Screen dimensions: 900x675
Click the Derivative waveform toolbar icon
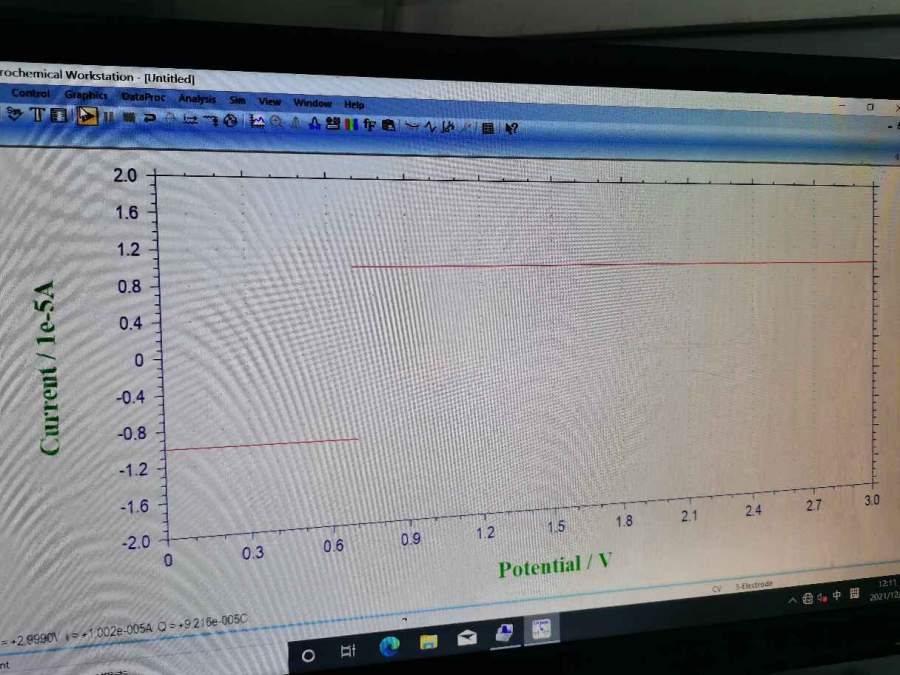[430, 126]
